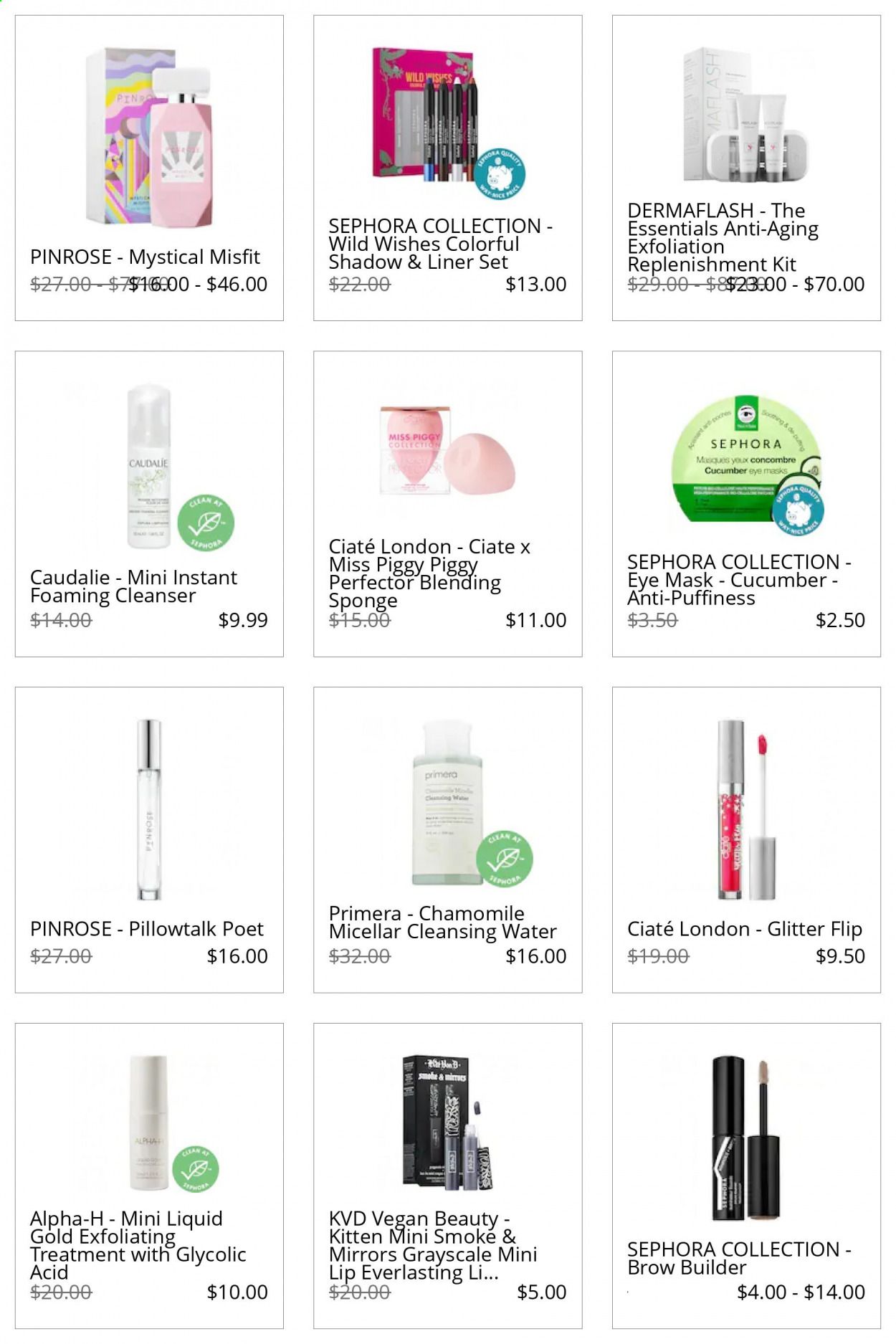Image resolution: width=896 pixels, height=1344 pixels.
Task: Open the Miss Piggy blending sponge image
Action: (x=447, y=452)
